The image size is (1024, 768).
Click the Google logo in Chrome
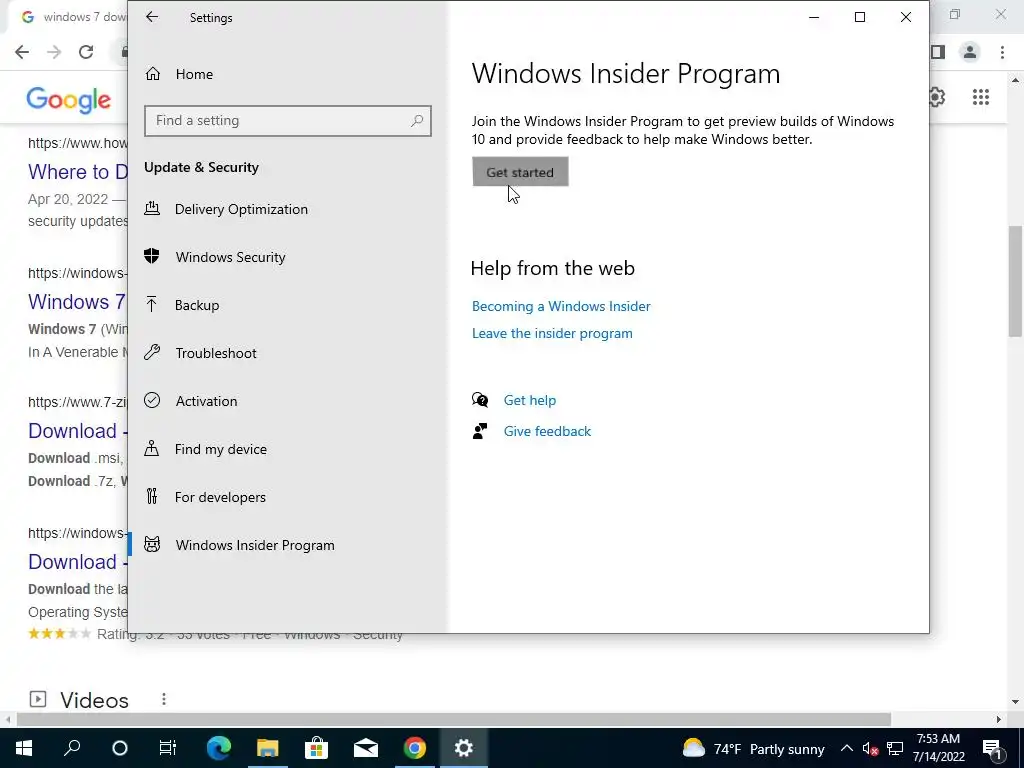click(x=69, y=100)
